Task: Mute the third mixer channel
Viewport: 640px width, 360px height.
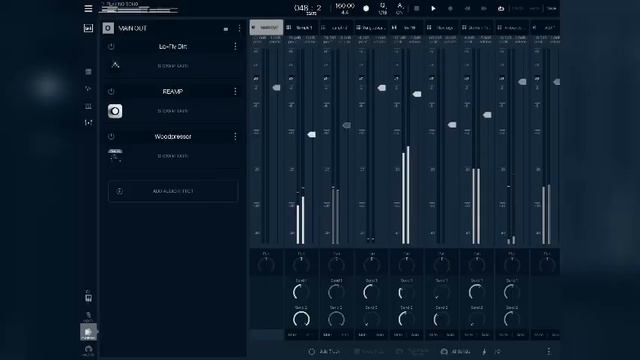Action: [327, 335]
